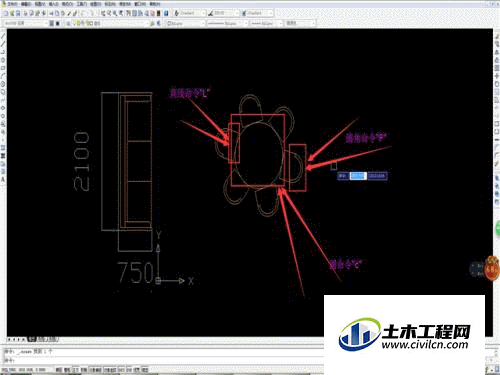Select the Circle draw tool

(x=3, y=84)
